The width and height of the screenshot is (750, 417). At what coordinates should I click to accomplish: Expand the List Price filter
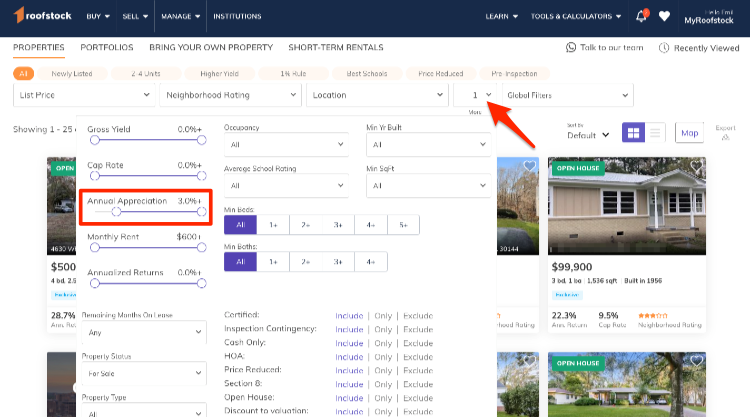click(x=84, y=95)
